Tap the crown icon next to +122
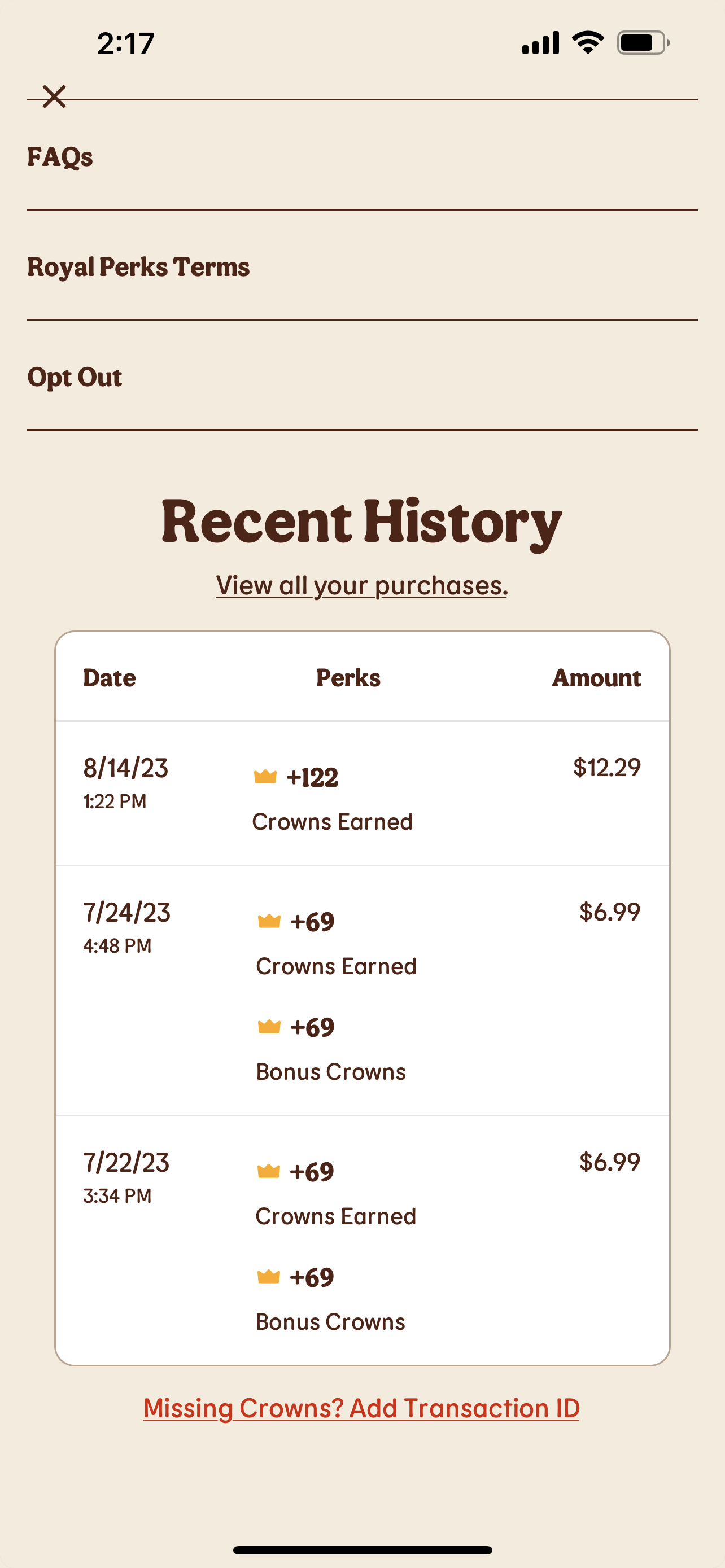Screen dimensions: 725x1568 [265, 777]
